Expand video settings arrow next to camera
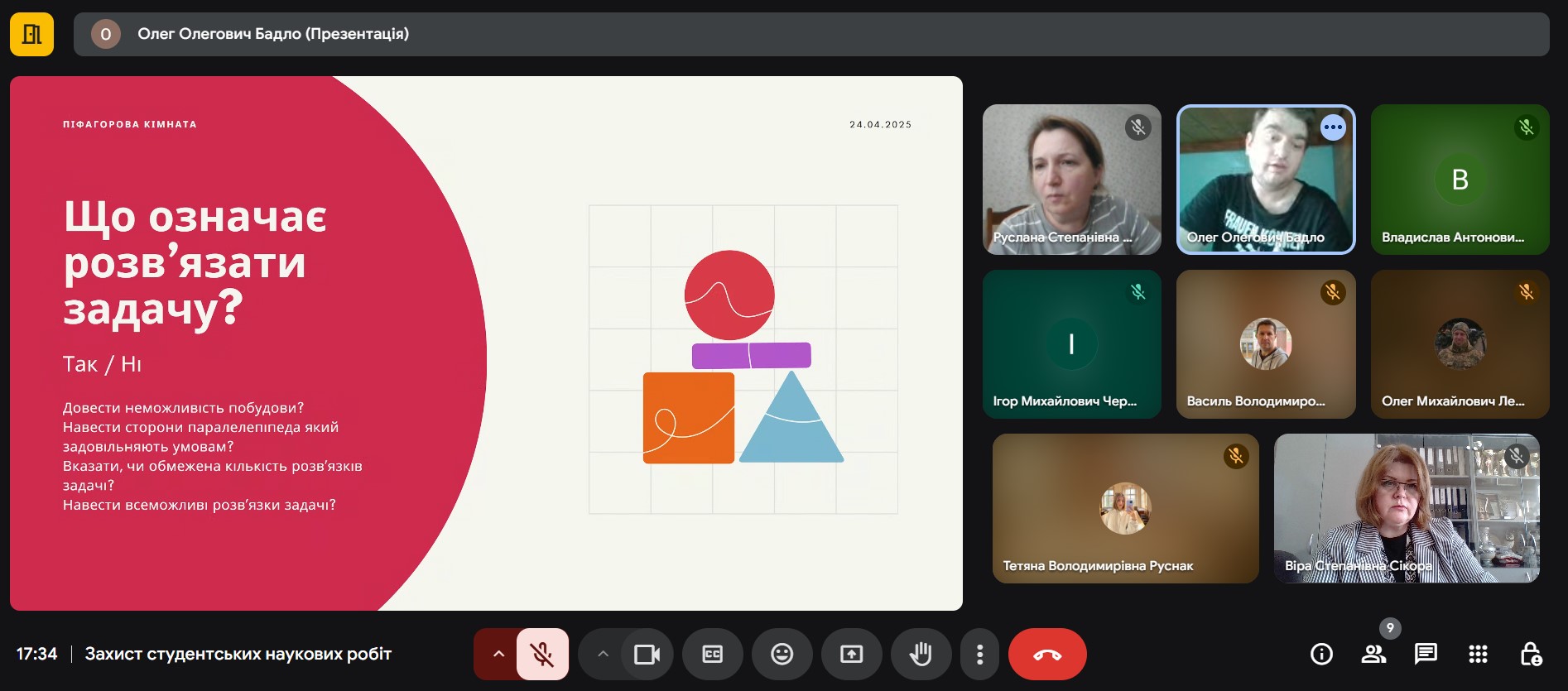Viewport: 1568px width, 691px height. pyautogui.click(x=603, y=655)
